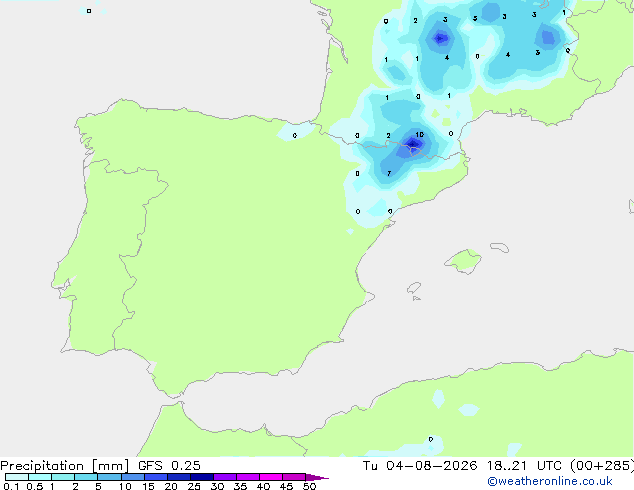Click the '20' legend tick label
The height and width of the screenshot is (490, 634).
click(171, 486)
